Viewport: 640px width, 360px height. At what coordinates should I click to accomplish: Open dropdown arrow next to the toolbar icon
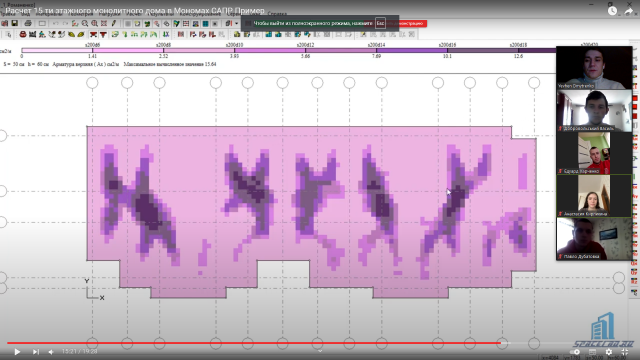(236, 23)
